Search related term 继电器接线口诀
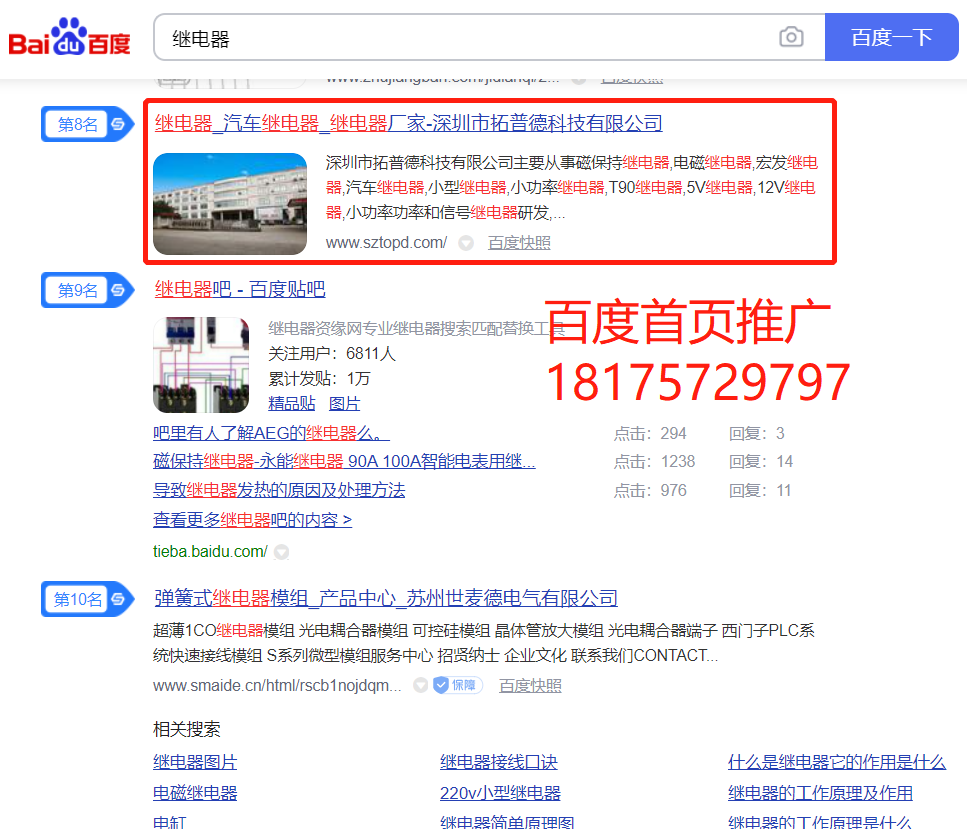The width and height of the screenshot is (967, 829). point(498,762)
